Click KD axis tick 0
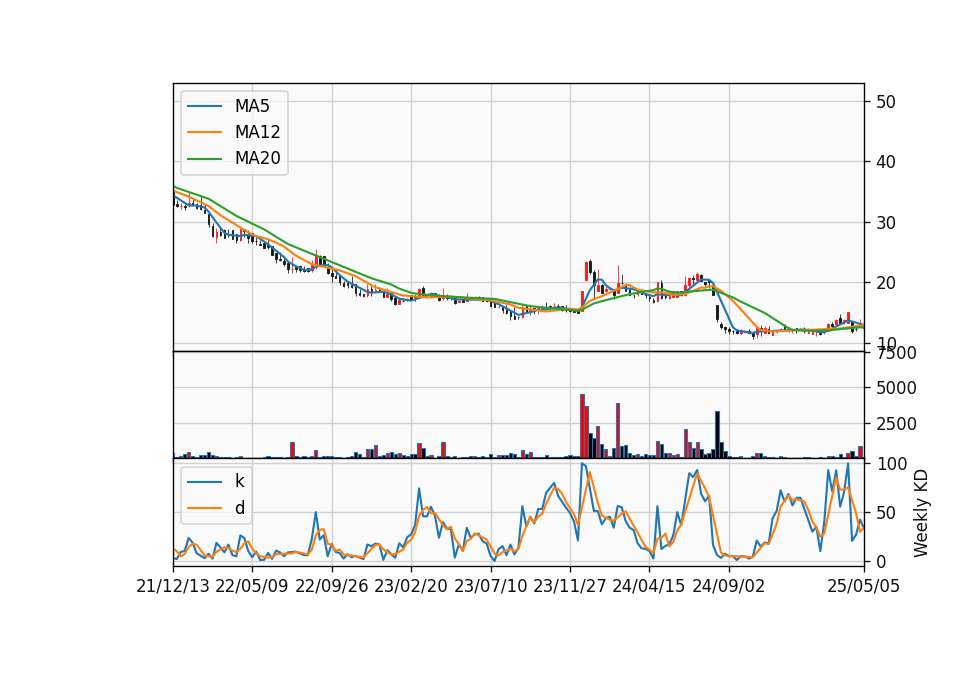The image size is (960, 690). click(881, 561)
